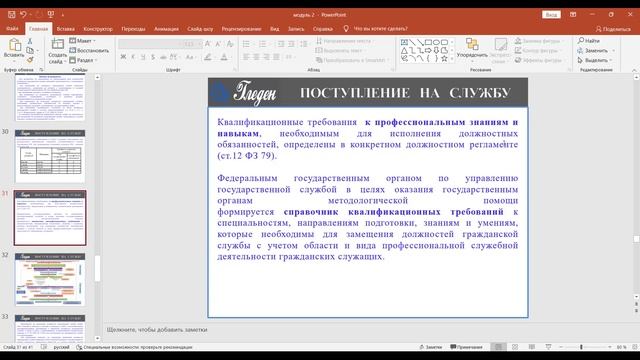Click the Заметки button in status bar
Image resolution: width=640 pixels, height=360 pixels.
click(x=431, y=347)
